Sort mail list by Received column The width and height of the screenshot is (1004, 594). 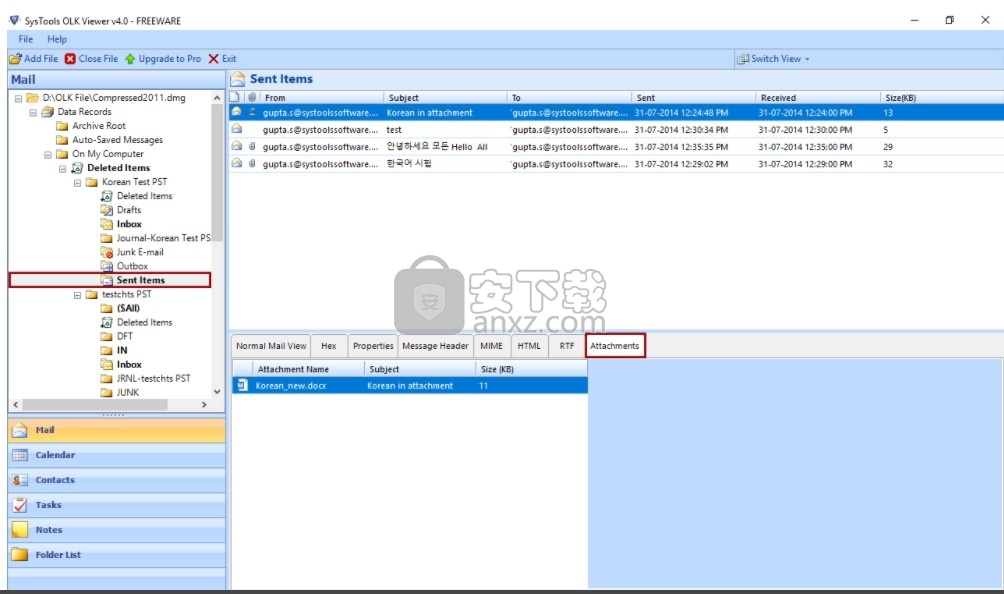pyautogui.click(x=818, y=98)
